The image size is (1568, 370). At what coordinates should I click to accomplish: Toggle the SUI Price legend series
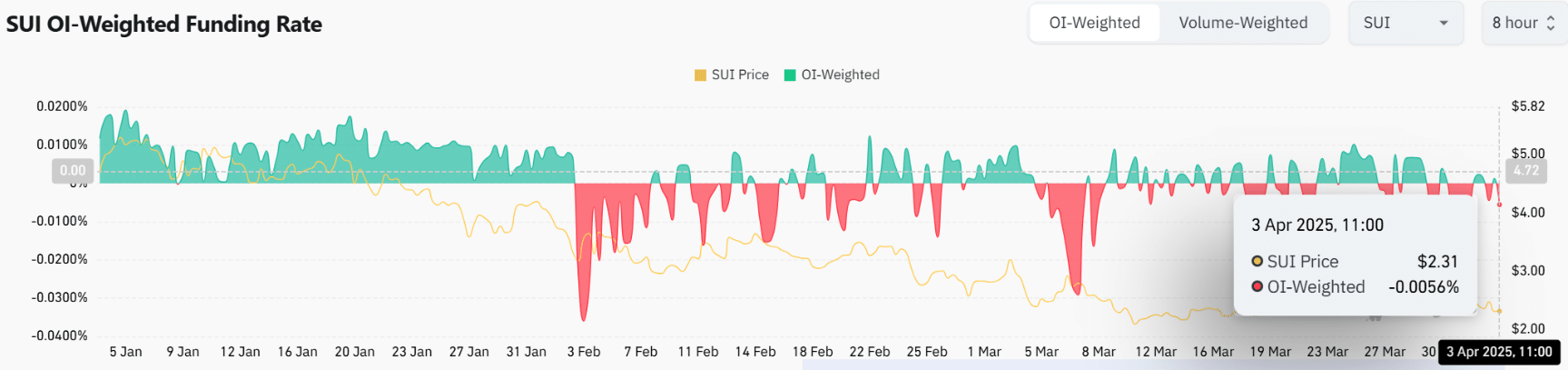740,75
